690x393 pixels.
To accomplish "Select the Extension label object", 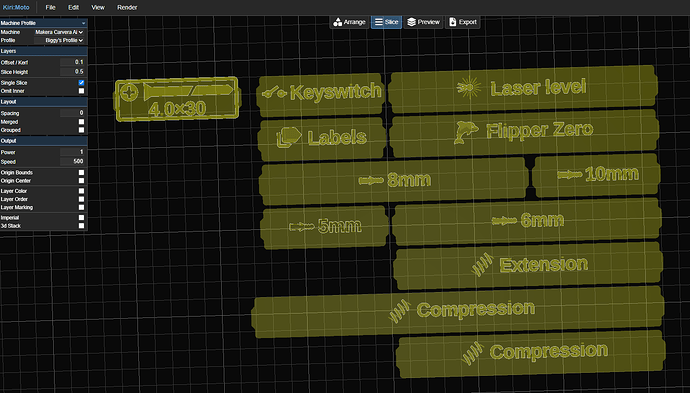I will (528, 266).
